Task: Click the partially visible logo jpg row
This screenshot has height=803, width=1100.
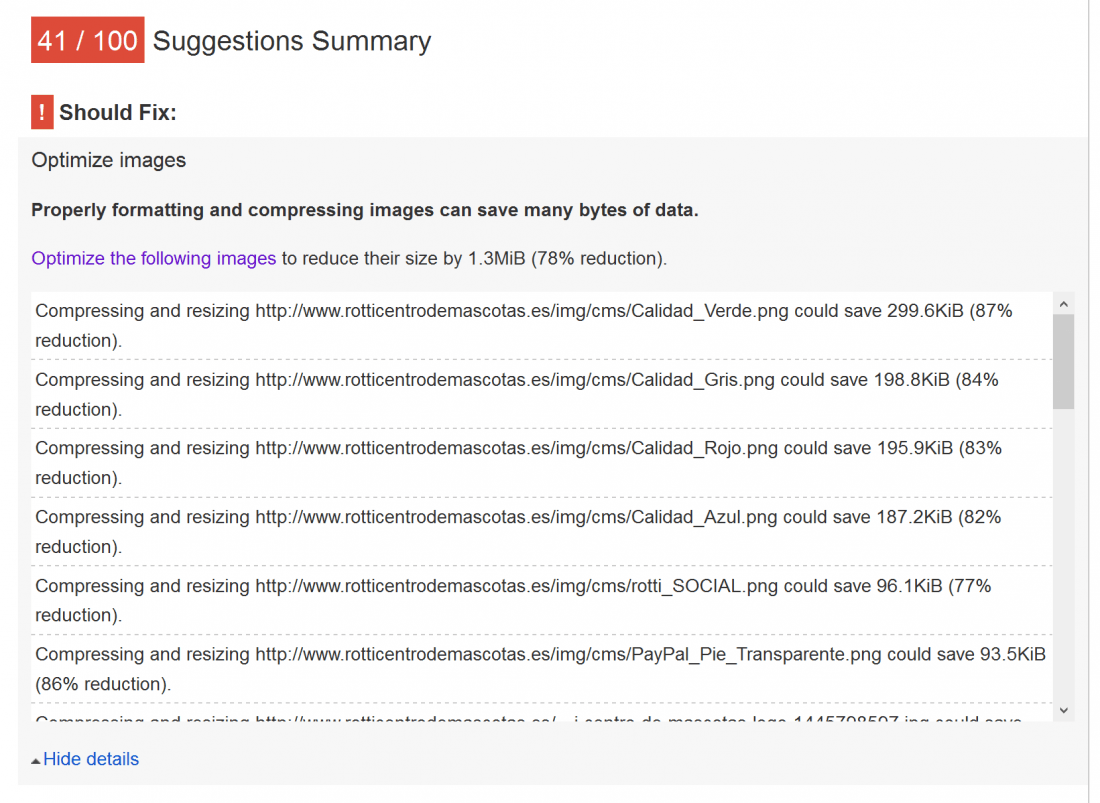Action: click(x=542, y=713)
